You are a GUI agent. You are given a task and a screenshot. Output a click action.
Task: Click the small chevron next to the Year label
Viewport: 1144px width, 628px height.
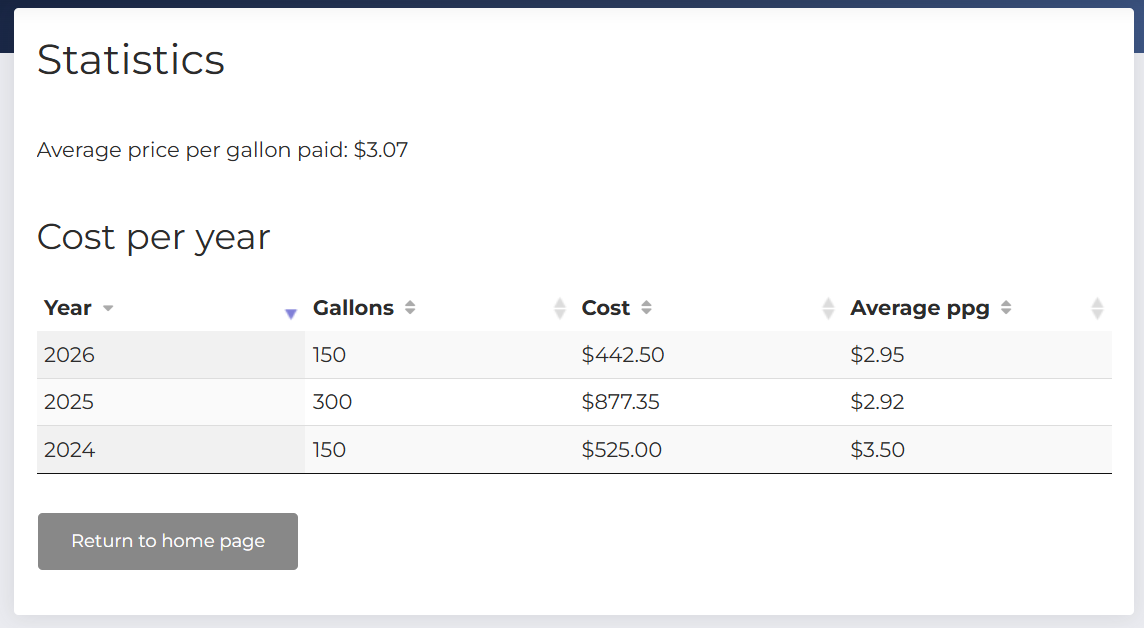click(x=108, y=308)
